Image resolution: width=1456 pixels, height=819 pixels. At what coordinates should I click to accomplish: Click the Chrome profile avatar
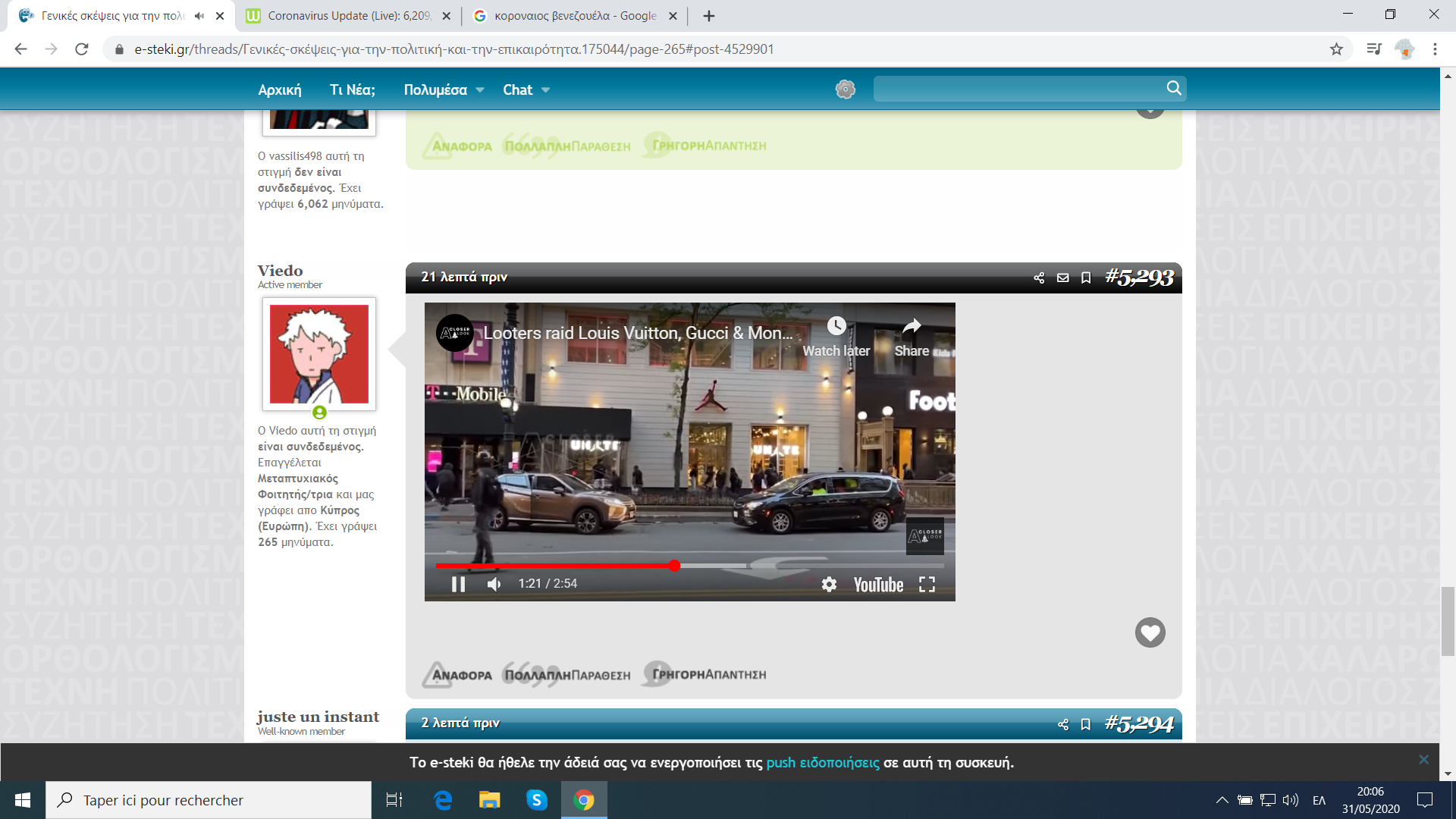[1404, 49]
